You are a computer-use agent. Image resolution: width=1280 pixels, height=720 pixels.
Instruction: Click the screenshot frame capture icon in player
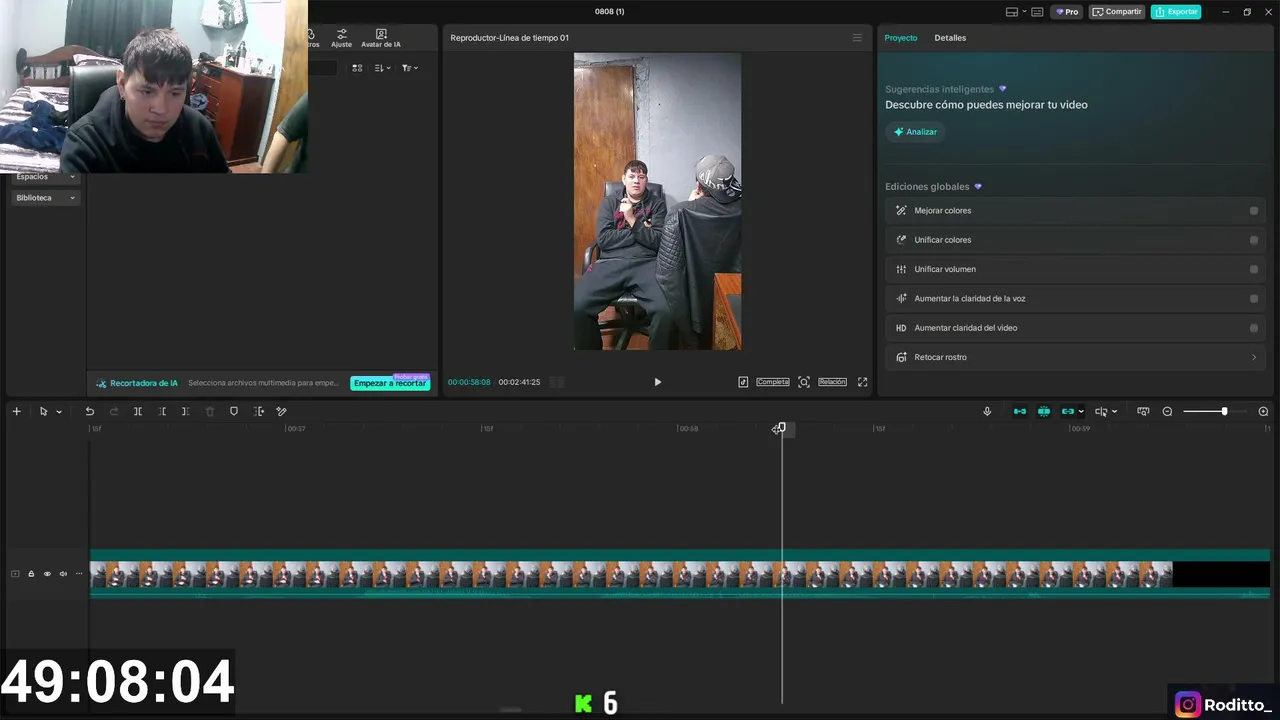[804, 382]
